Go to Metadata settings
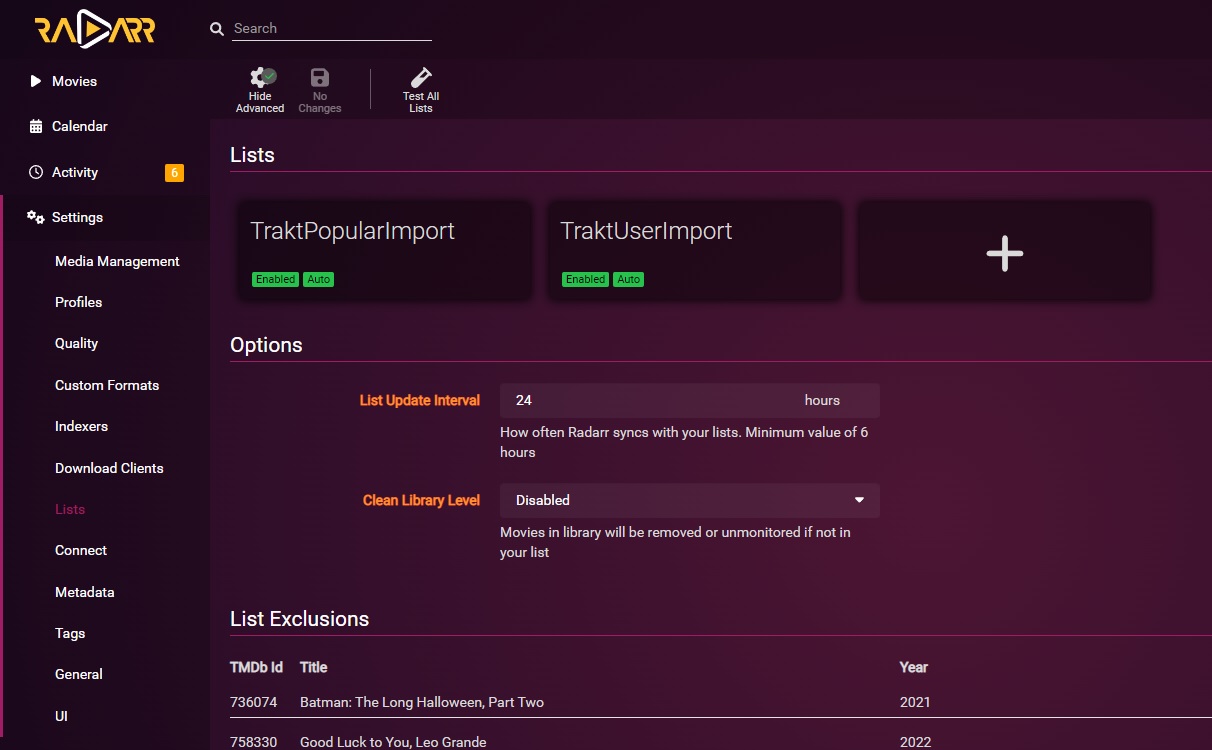The image size is (1212, 750). [85, 592]
